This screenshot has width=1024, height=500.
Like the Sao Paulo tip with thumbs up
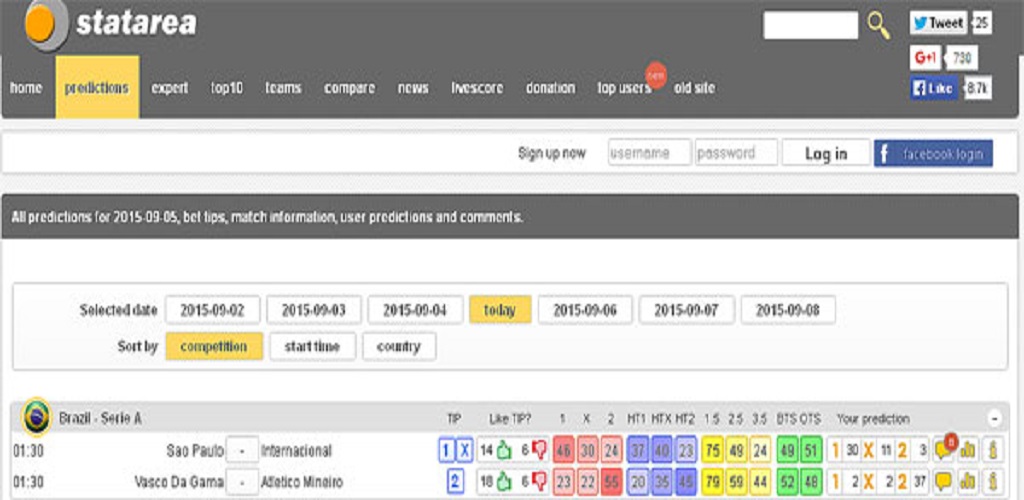tap(504, 451)
